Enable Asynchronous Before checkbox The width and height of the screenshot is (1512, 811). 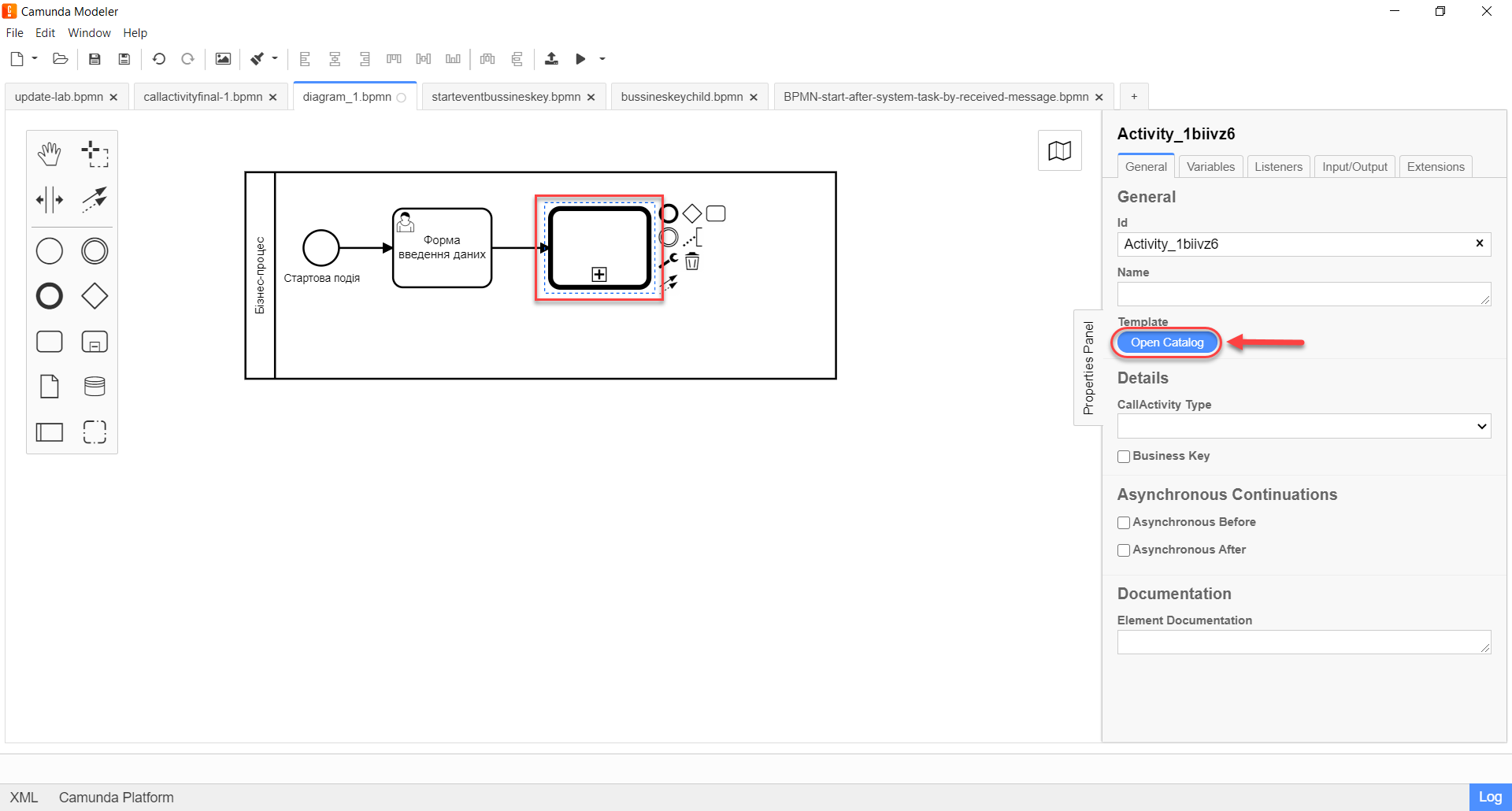point(1124,523)
